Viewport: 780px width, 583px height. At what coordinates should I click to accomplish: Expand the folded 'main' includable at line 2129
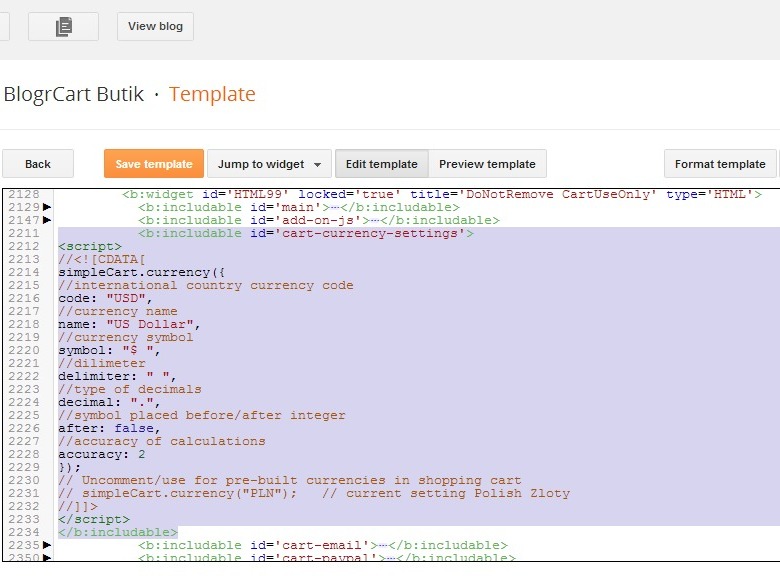[47, 207]
